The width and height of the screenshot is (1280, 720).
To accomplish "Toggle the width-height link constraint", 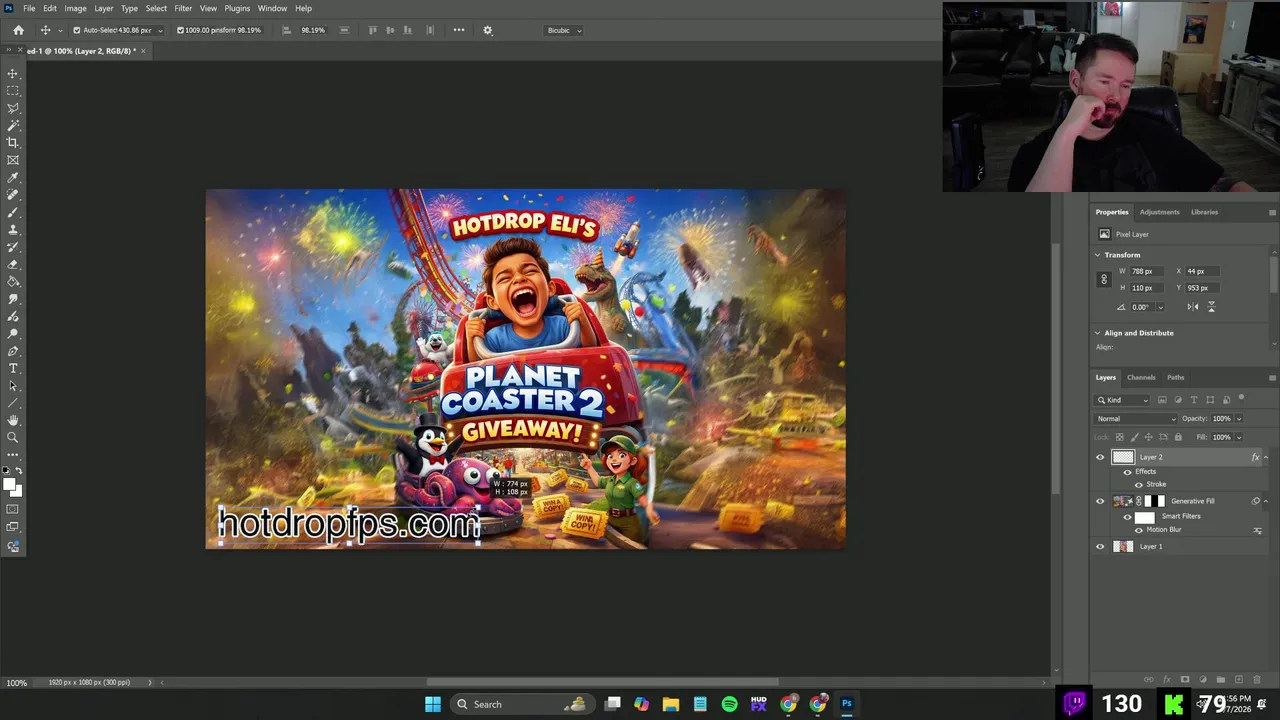I will coord(1104,280).
